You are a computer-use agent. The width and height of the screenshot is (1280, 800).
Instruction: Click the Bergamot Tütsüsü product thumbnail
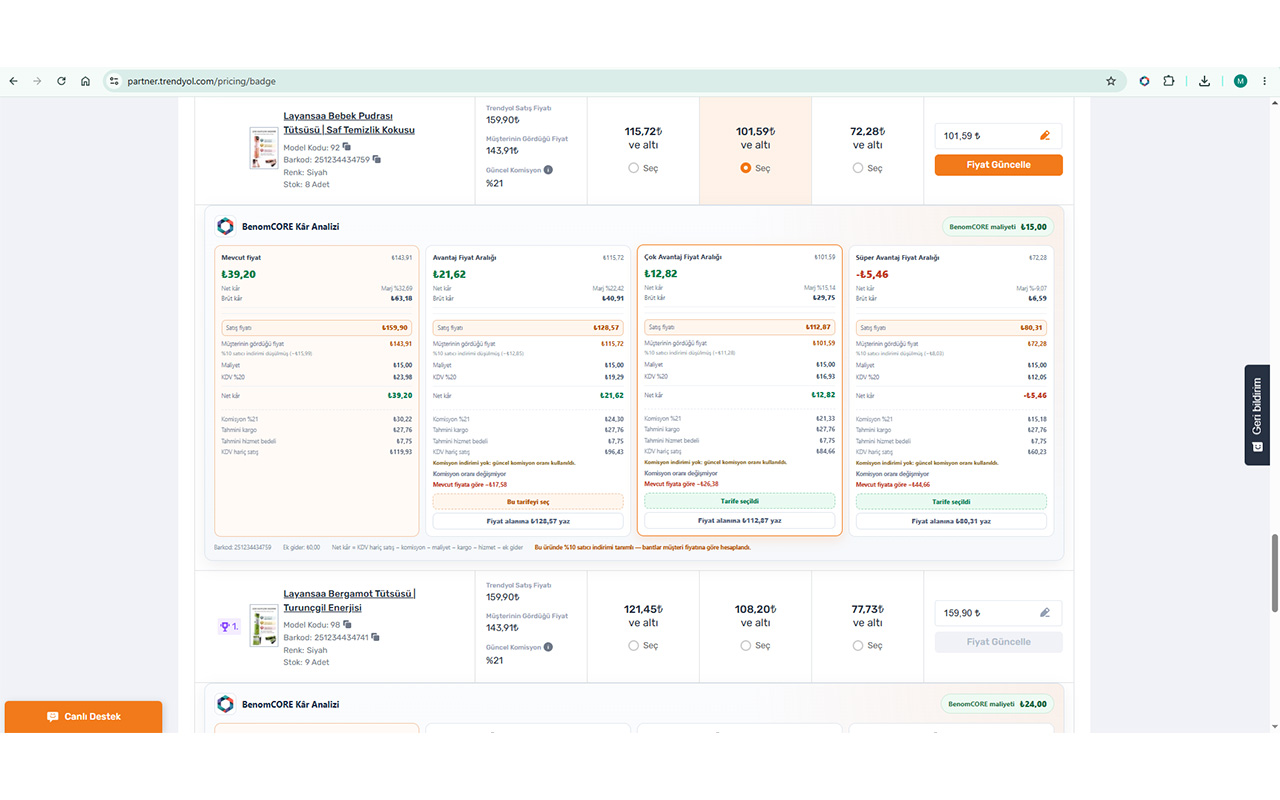point(264,625)
